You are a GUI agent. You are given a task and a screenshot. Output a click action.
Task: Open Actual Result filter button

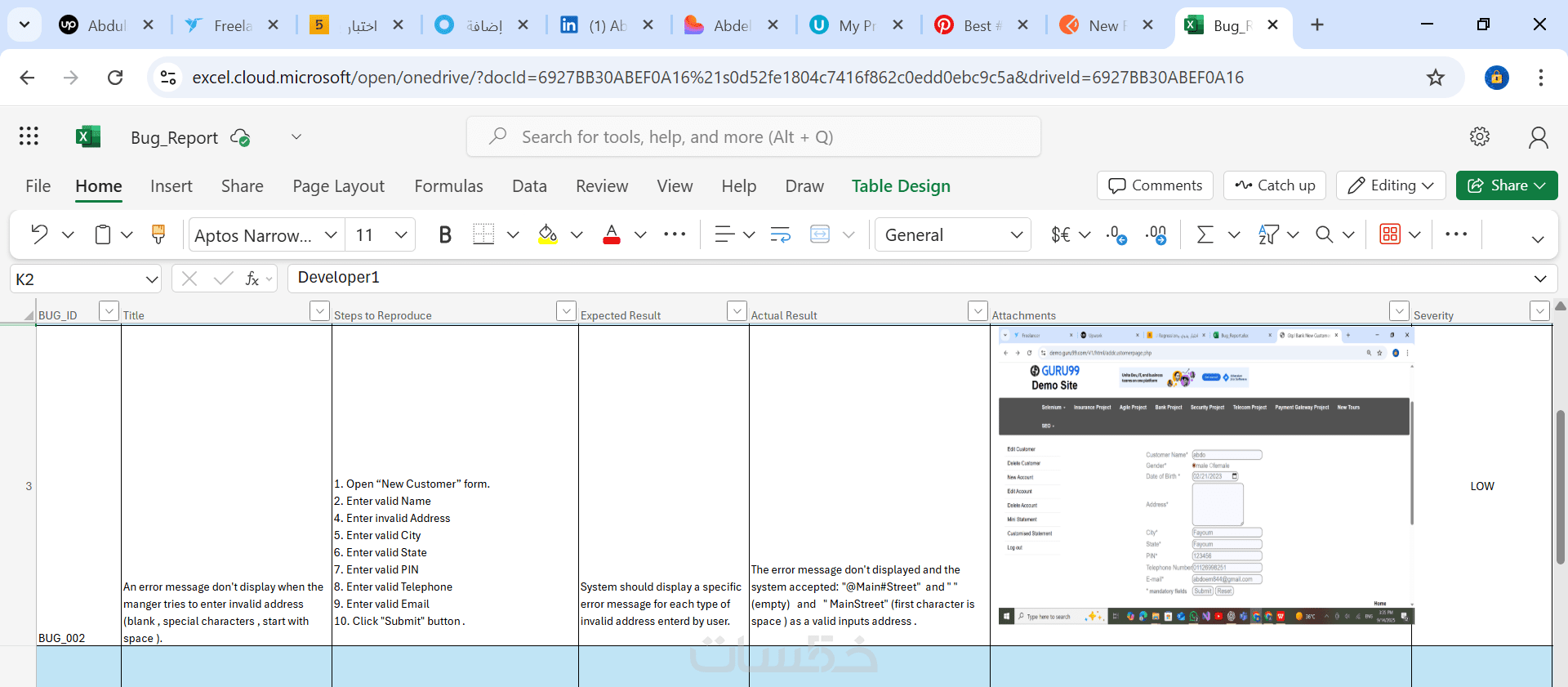(x=978, y=311)
